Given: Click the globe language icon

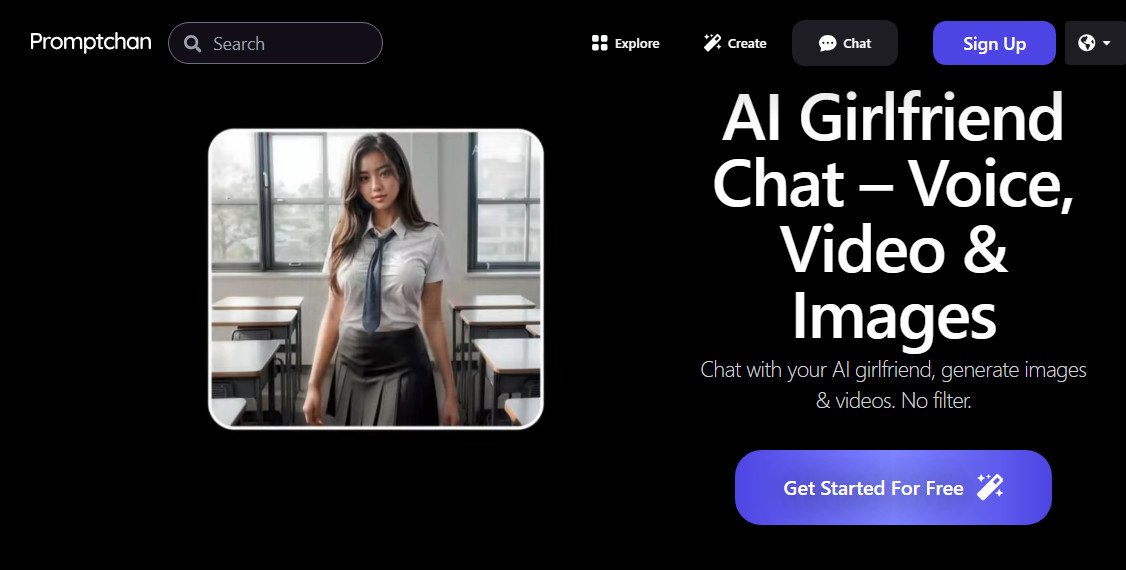Looking at the screenshot, I should [x=1087, y=43].
